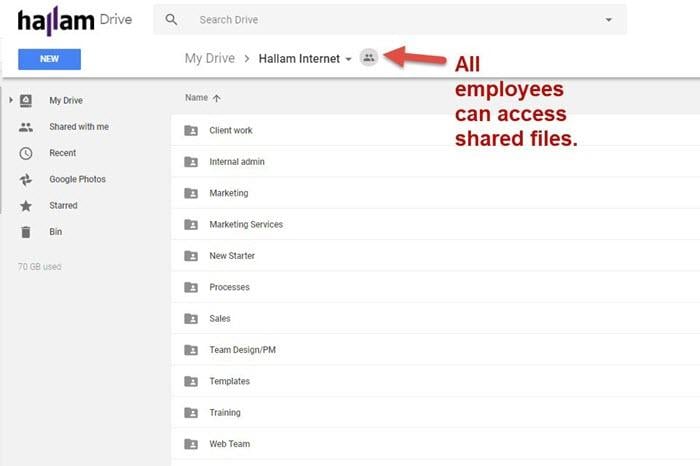Screen dimensions: 700x466
Task: Select the New Starter folder name
Action: point(232,256)
